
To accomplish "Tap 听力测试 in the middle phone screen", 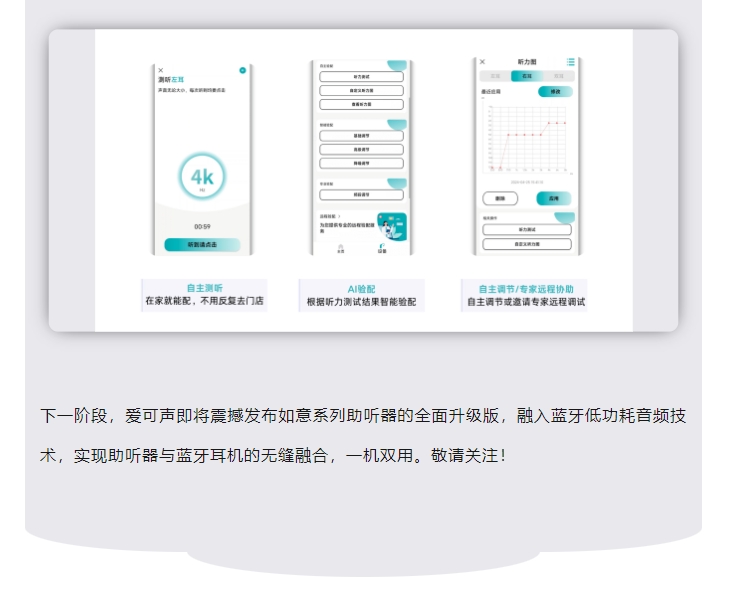I will click(361, 77).
